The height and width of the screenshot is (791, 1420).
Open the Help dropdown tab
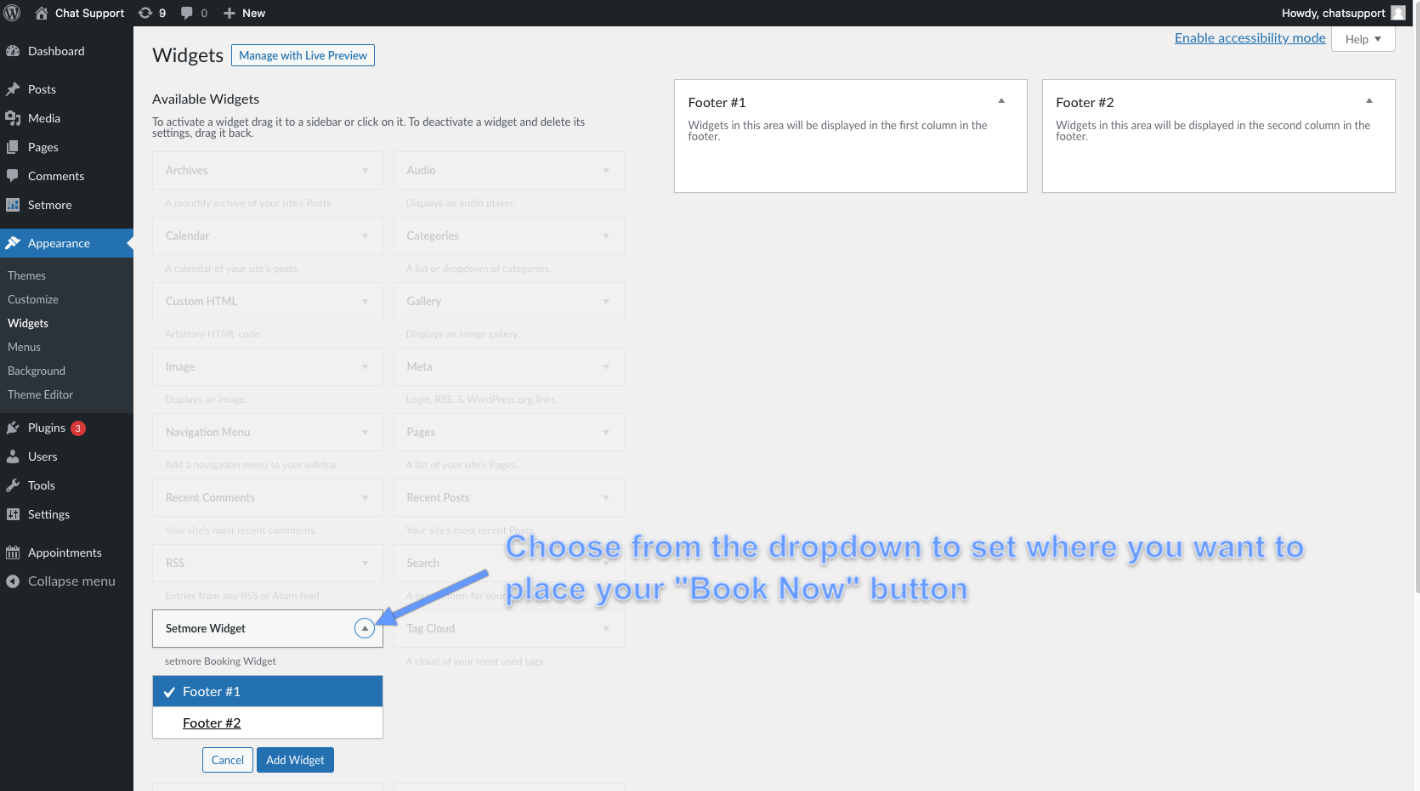point(1363,39)
